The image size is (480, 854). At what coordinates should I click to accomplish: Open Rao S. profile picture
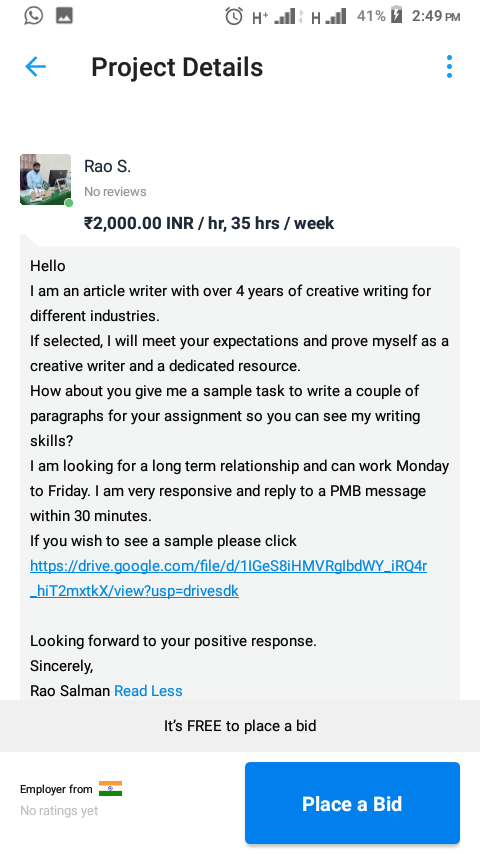point(45,179)
